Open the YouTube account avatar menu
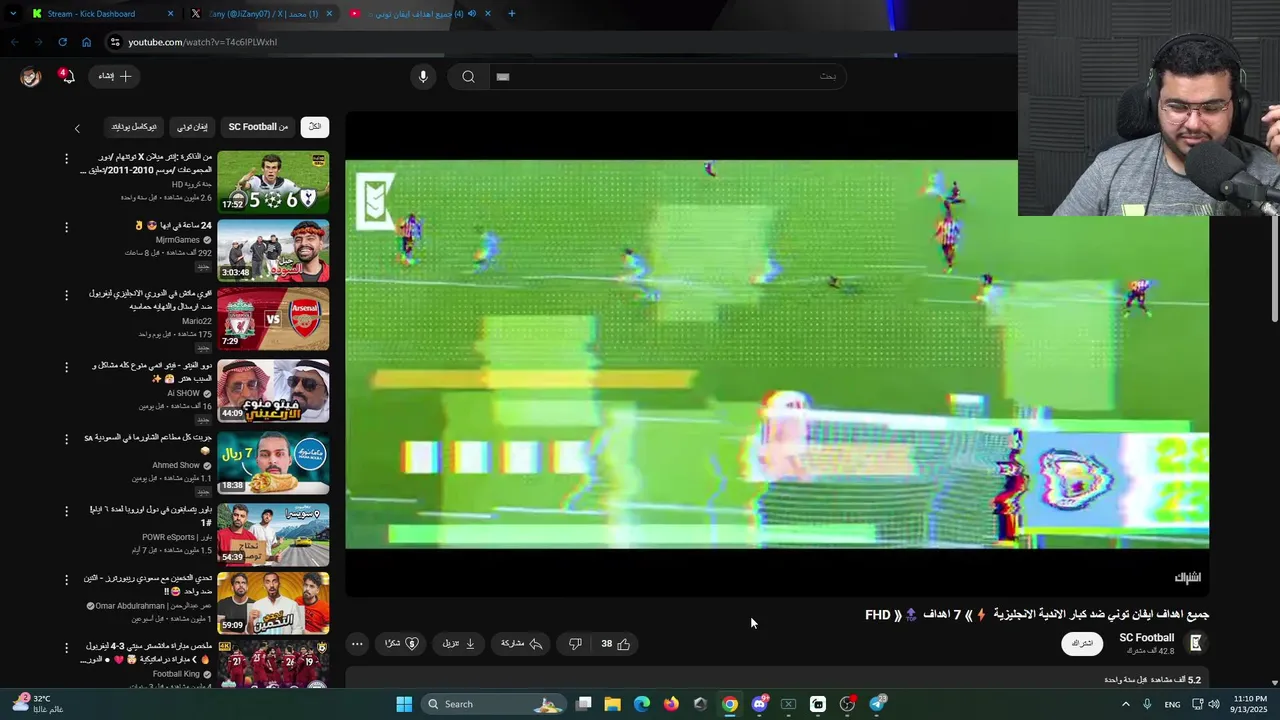The height and width of the screenshot is (720, 1280). [x=31, y=77]
